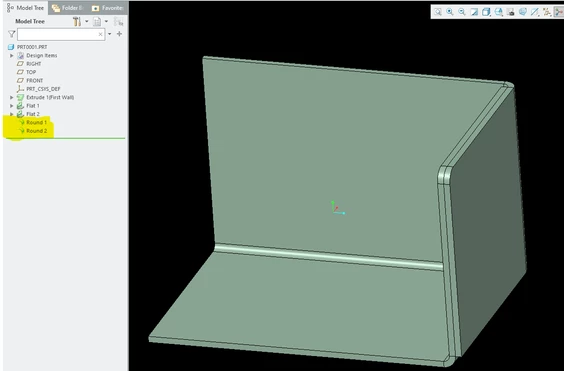Open the Display Style cube icon

point(486,12)
